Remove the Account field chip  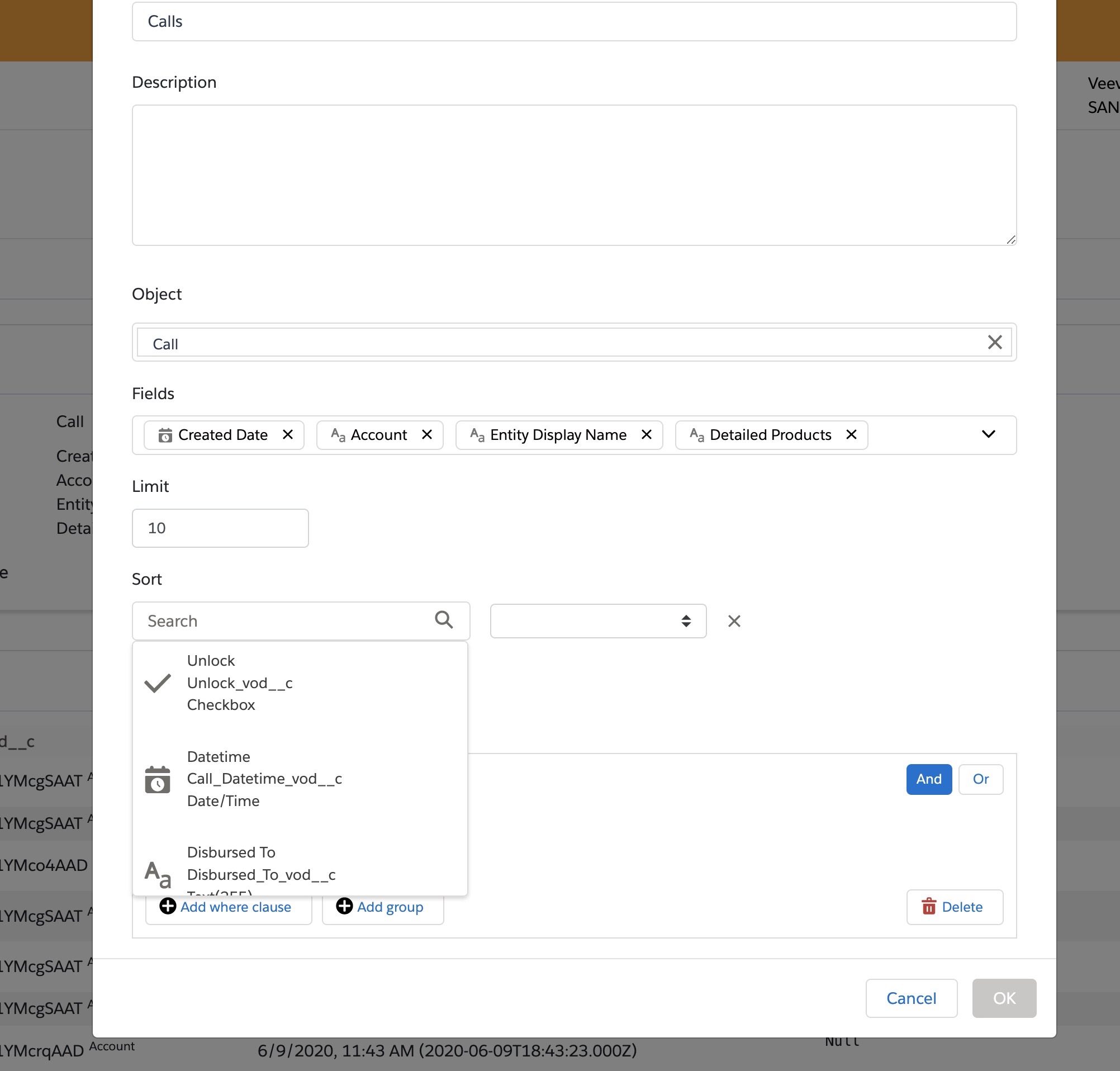[x=426, y=435]
